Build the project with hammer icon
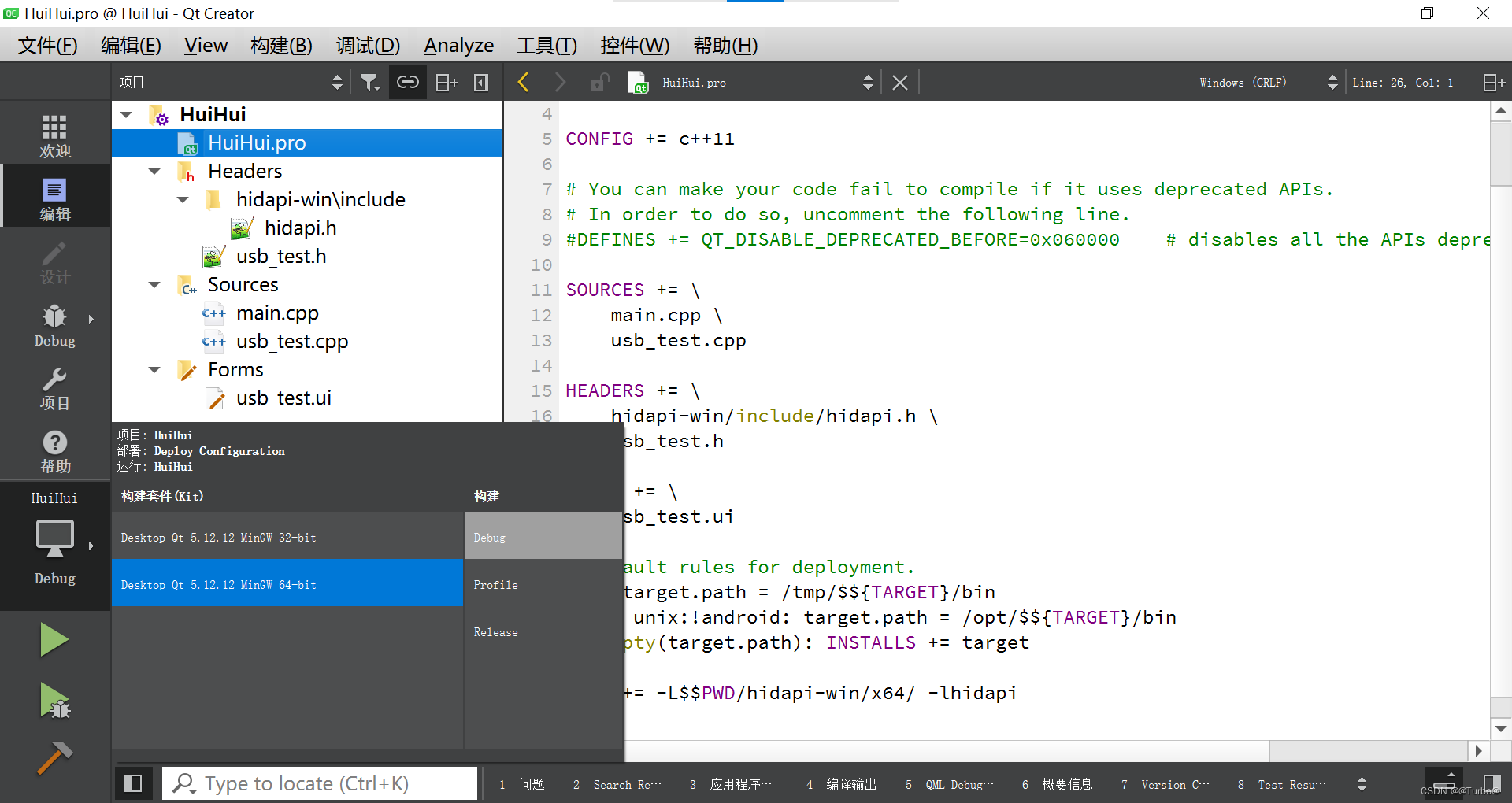This screenshot has height=803, width=1512. (x=54, y=758)
